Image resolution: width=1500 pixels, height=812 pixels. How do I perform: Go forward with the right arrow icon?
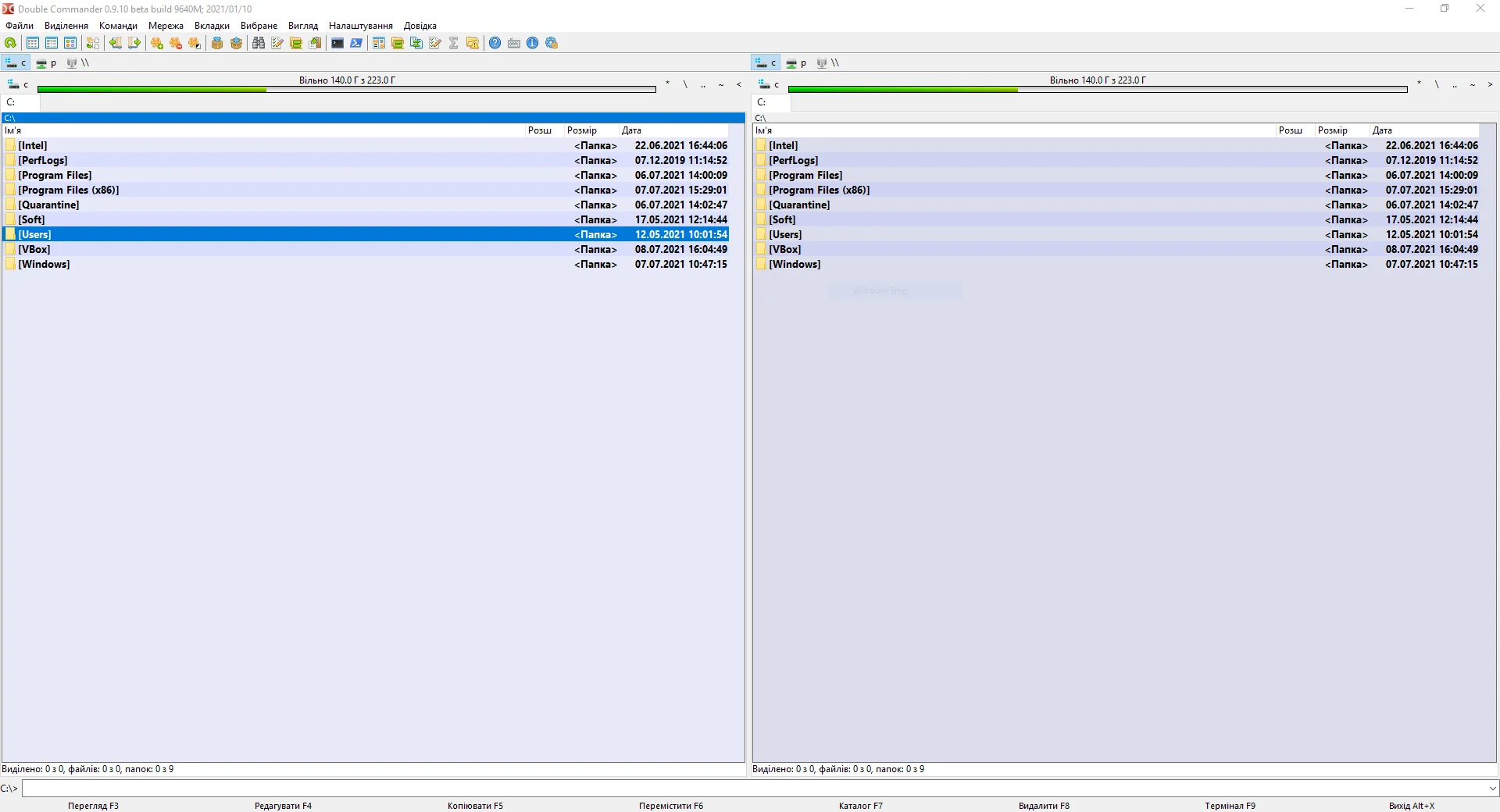134,43
